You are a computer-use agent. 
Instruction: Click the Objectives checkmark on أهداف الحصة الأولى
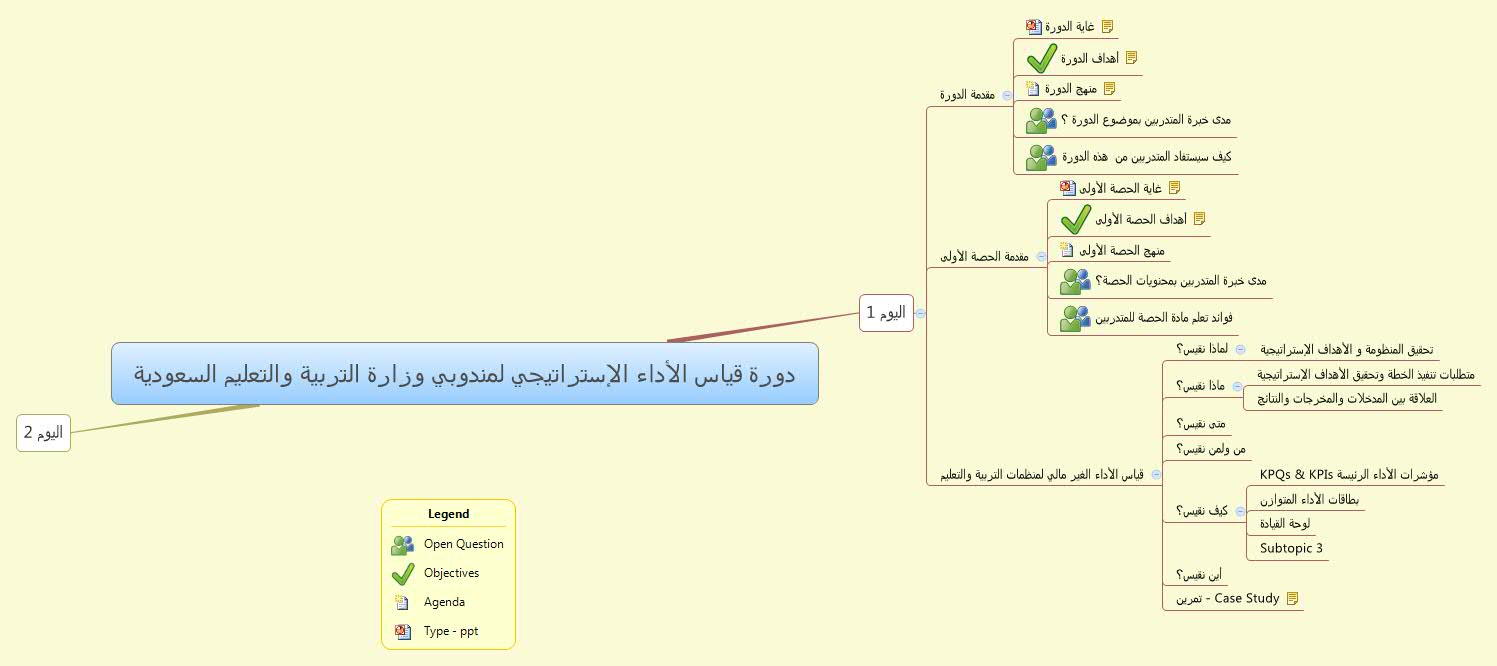(x=1075, y=219)
